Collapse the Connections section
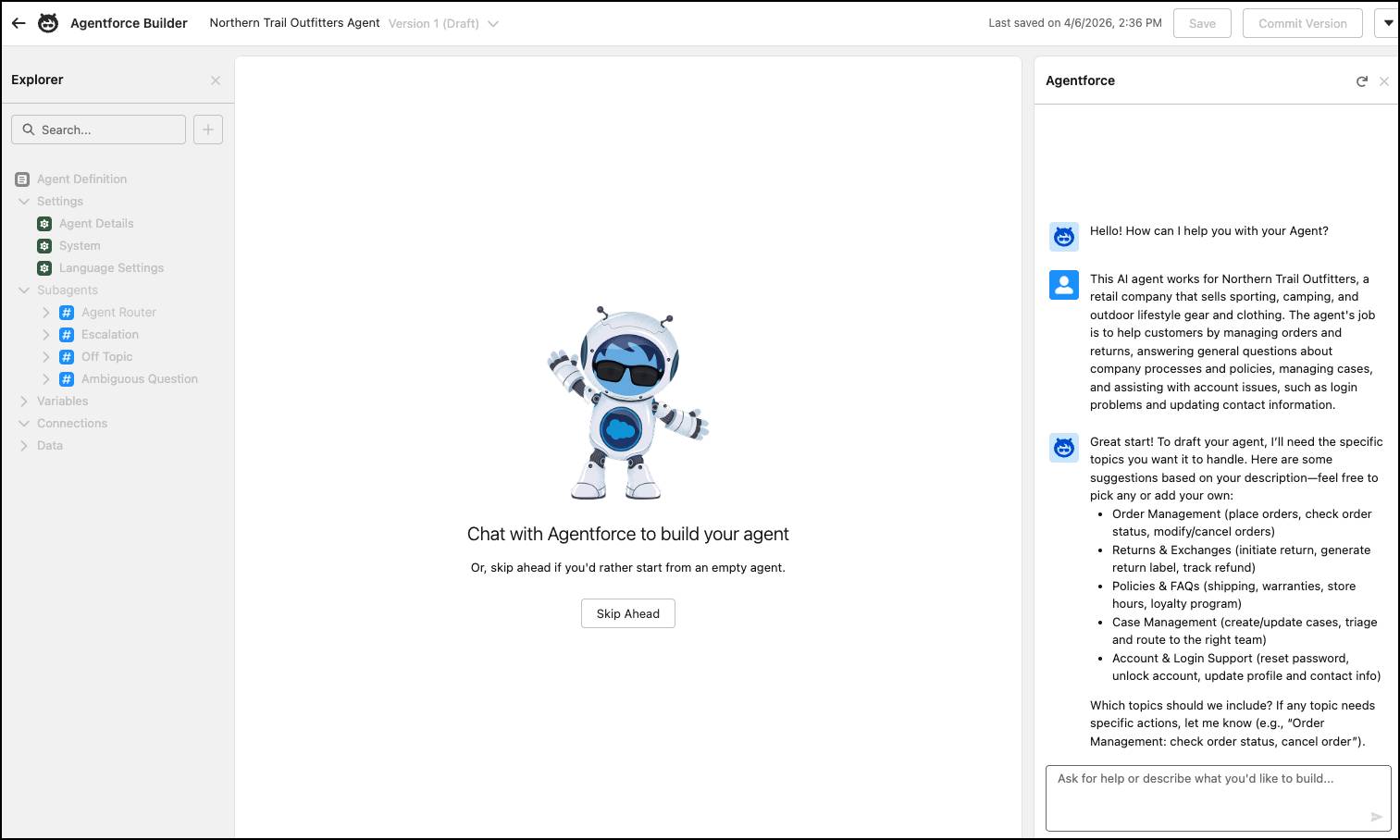Screen dimensions: 1400x840 coord(24,424)
